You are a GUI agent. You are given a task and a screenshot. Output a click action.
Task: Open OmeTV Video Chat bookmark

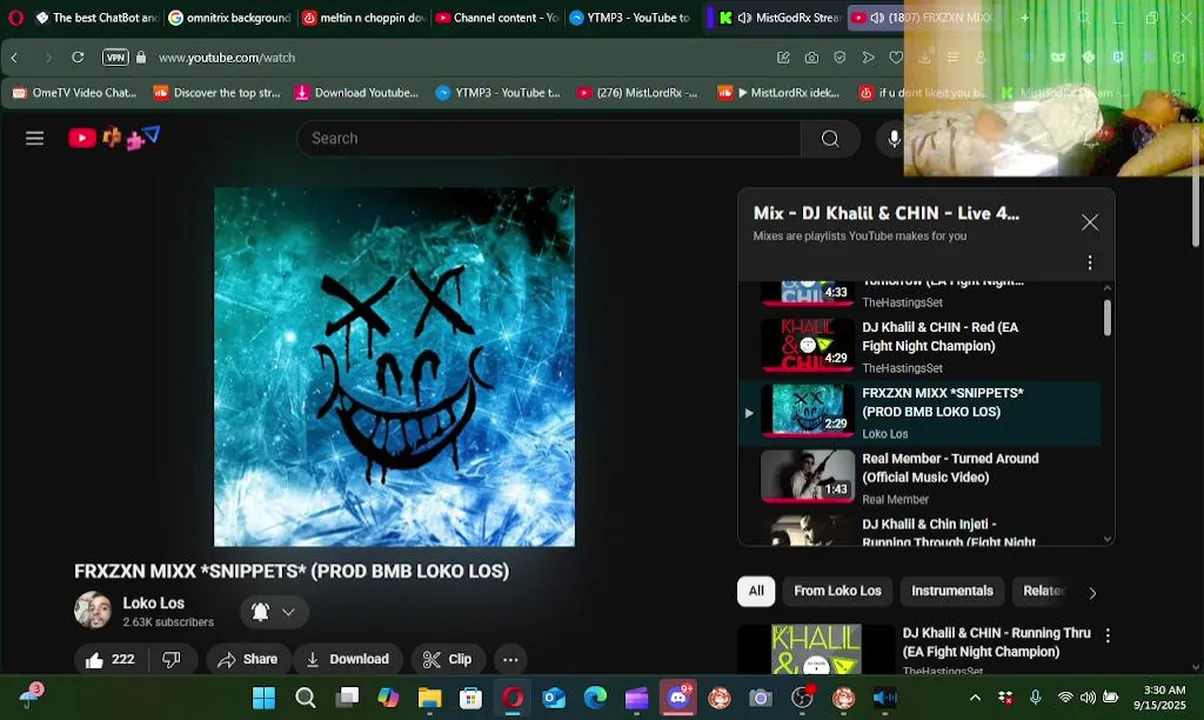[74, 92]
